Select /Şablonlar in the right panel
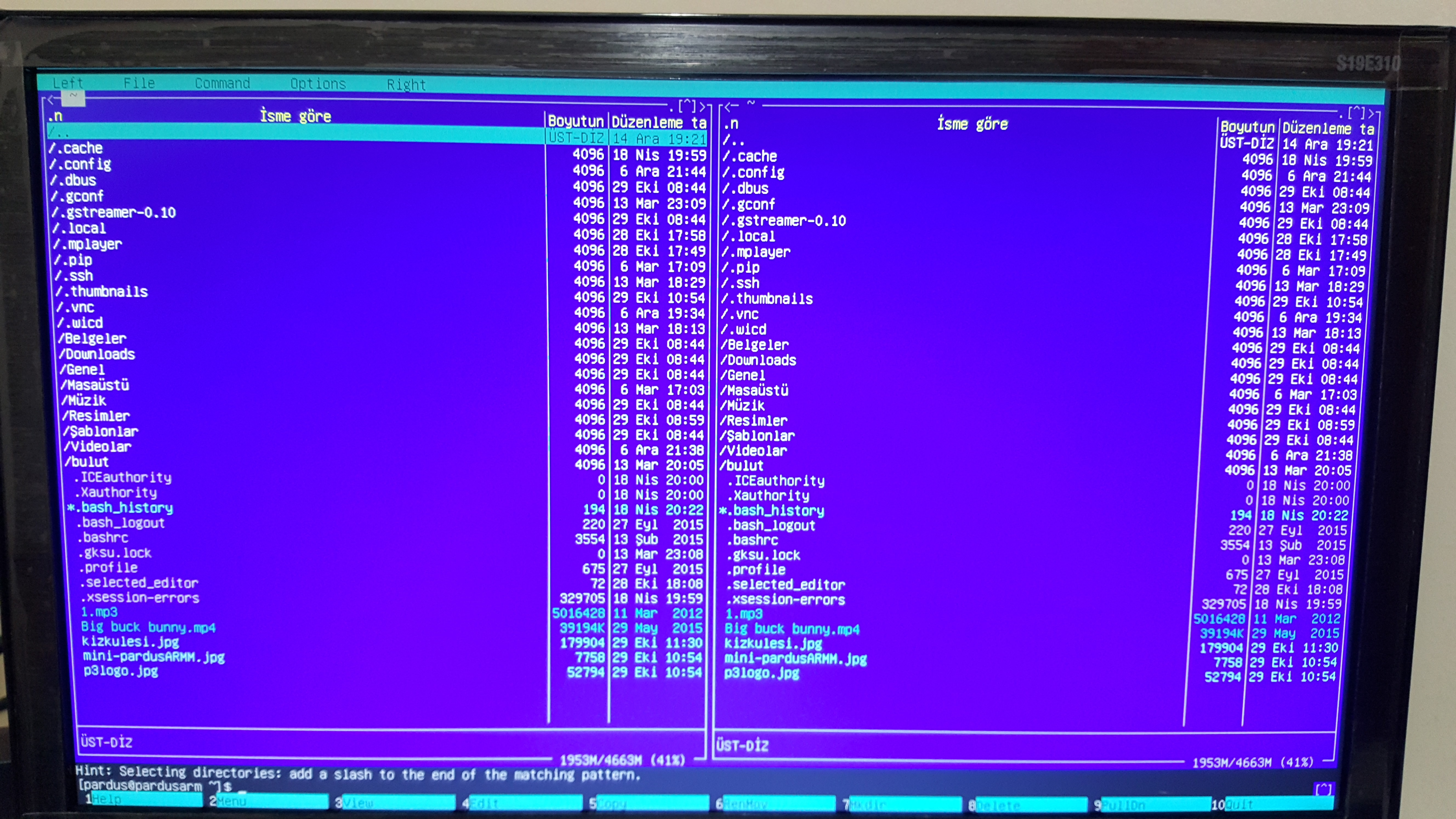Image resolution: width=1456 pixels, height=819 pixels. click(x=757, y=436)
